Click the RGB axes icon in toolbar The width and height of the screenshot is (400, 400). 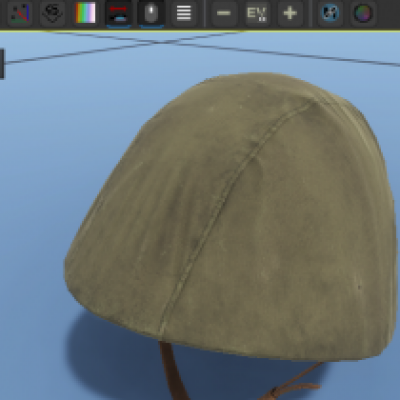[20, 13]
